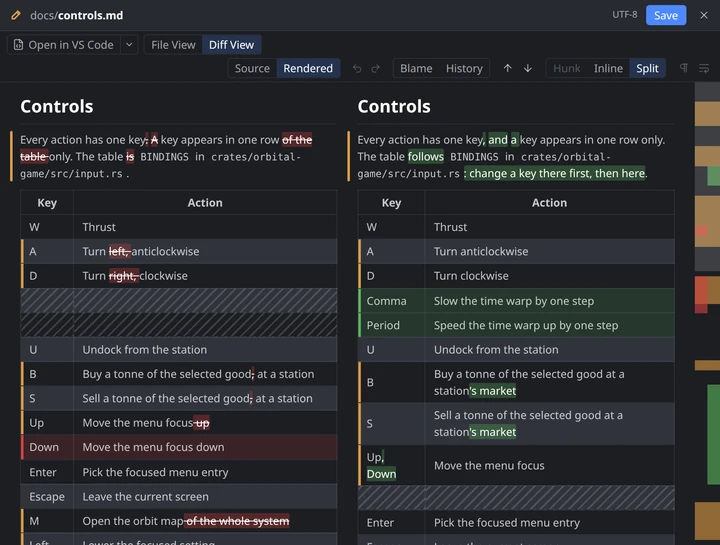Image resolution: width=720 pixels, height=545 pixels.
Task: Select the Split diff layout
Action: pos(647,68)
